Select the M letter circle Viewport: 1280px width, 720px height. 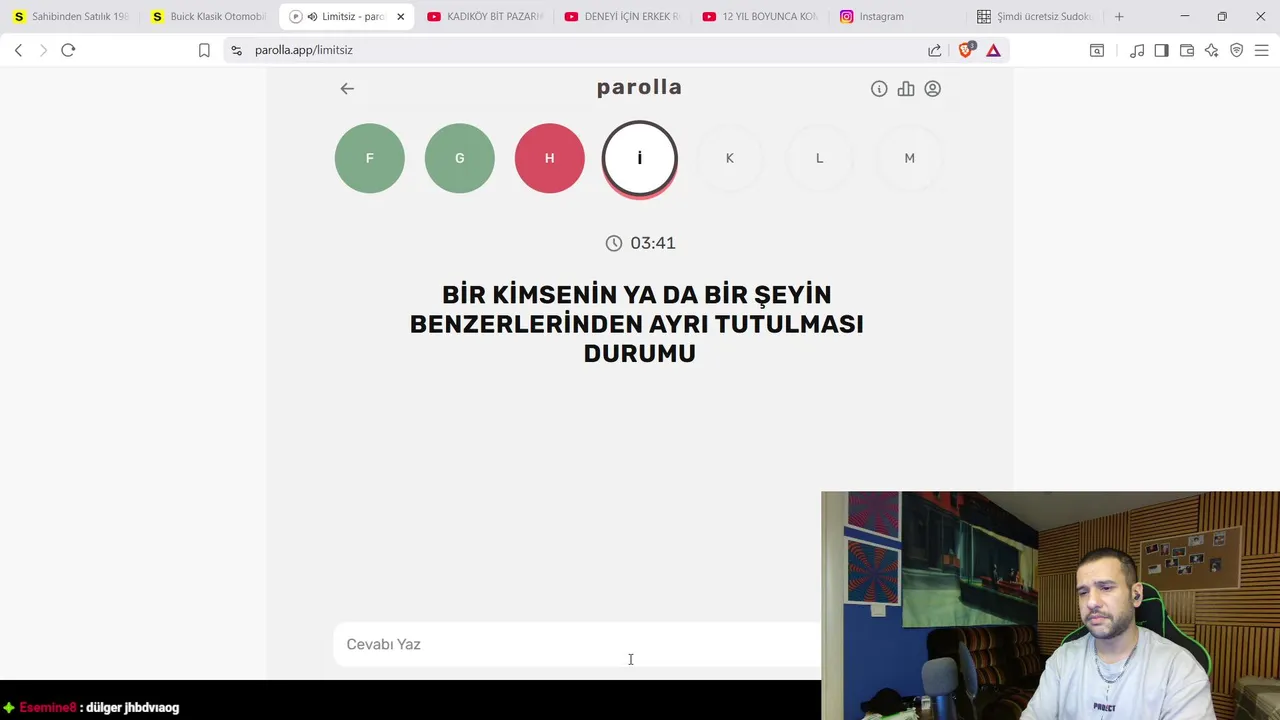(x=910, y=158)
